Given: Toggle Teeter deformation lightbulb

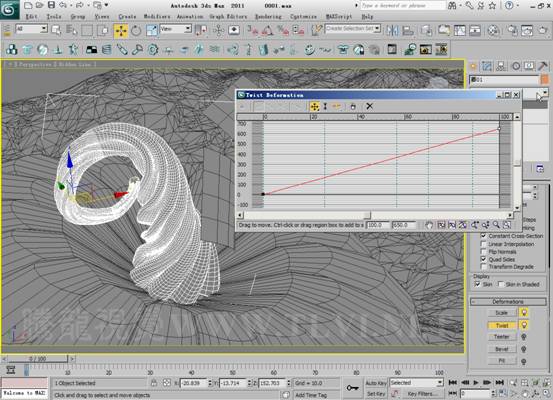Looking at the screenshot, I should click(x=524, y=337).
